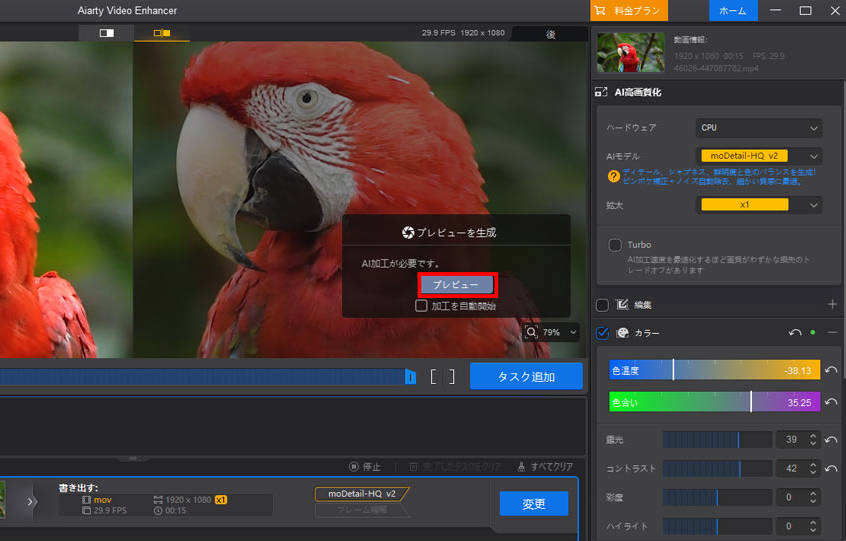Viewport: 846px width, 541px height.
Task: Reset the 色温度 color temperature value
Action: click(x=831, y=371)
